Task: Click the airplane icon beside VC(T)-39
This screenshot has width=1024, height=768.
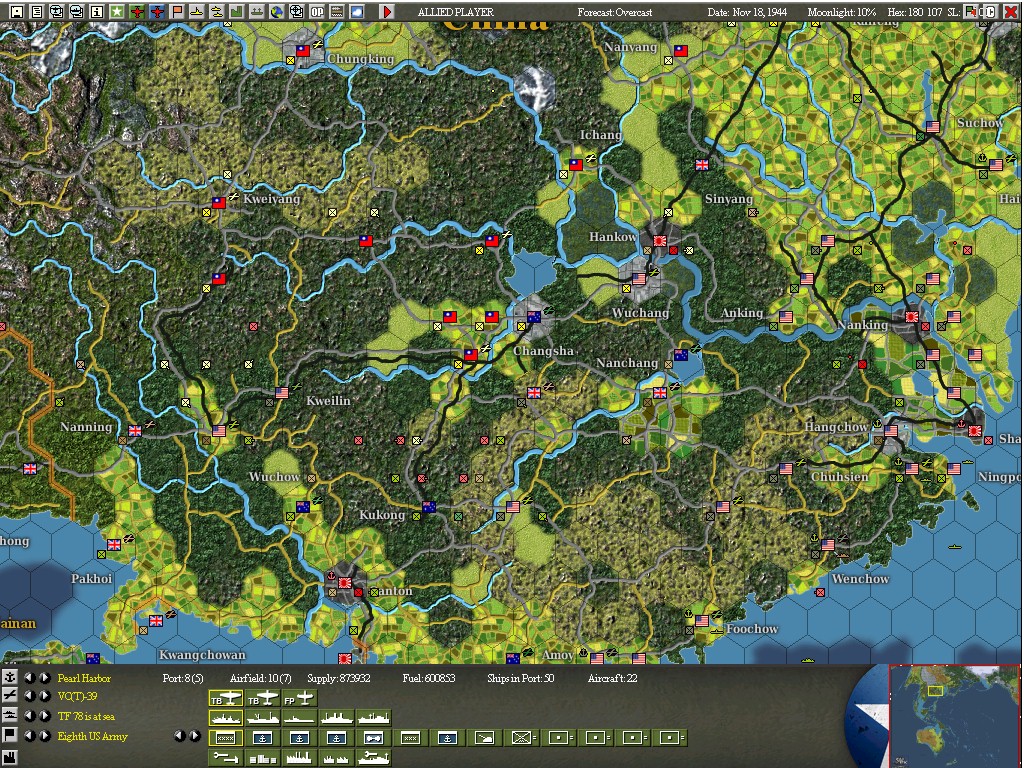Action: 10,696
